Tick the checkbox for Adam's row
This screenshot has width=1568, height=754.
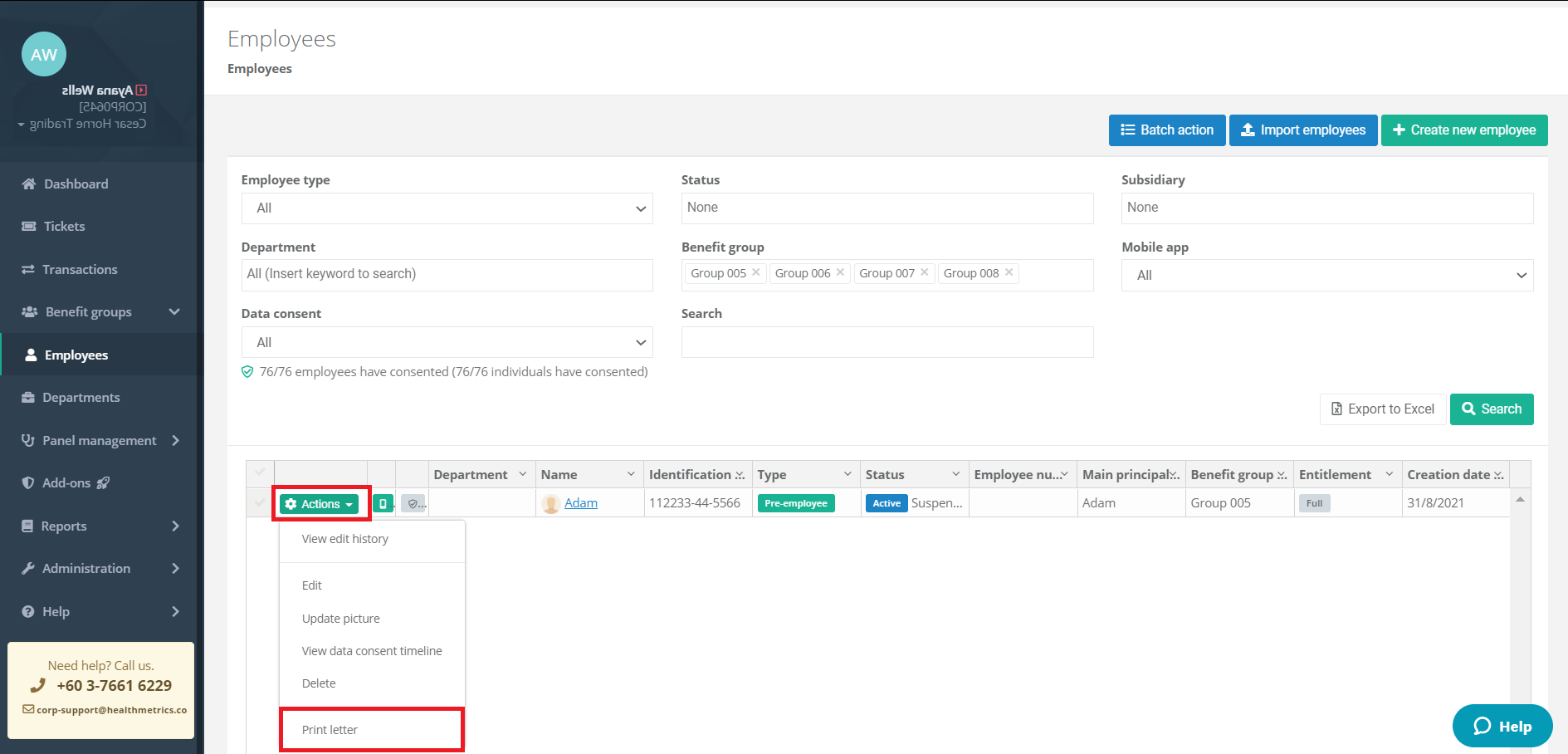tap(260, 502)
